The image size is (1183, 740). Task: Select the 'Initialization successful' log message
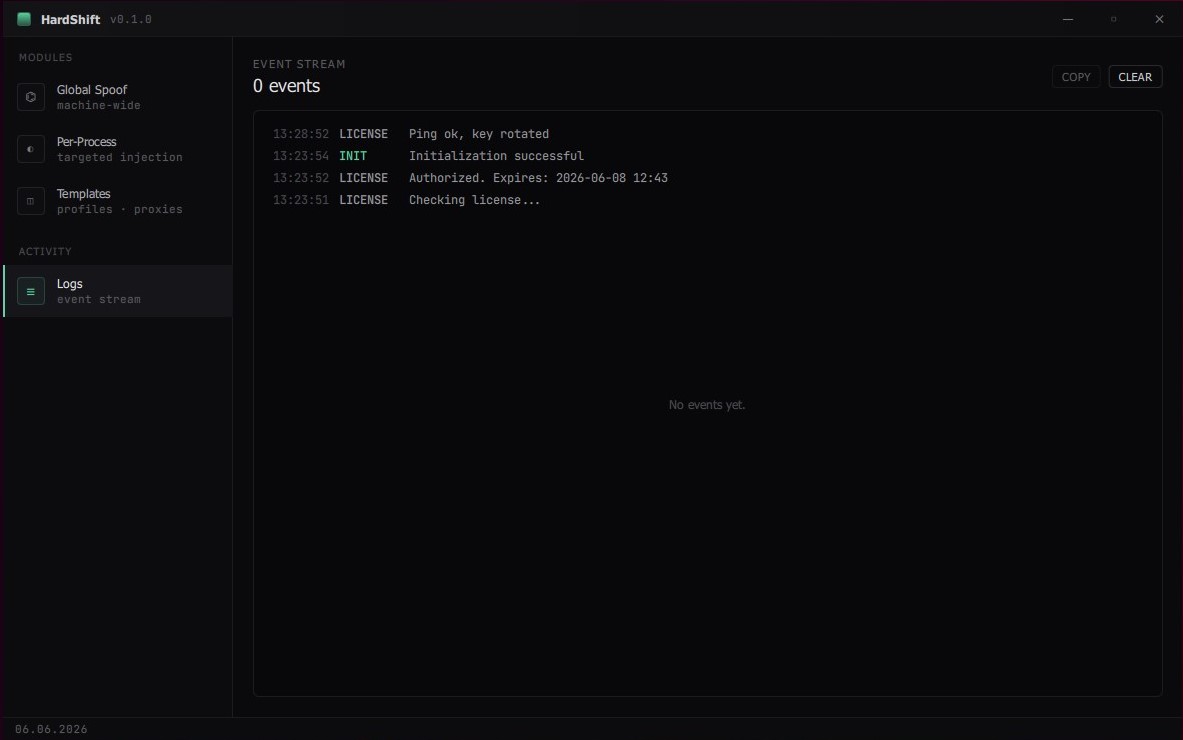(x=496, y=156)
